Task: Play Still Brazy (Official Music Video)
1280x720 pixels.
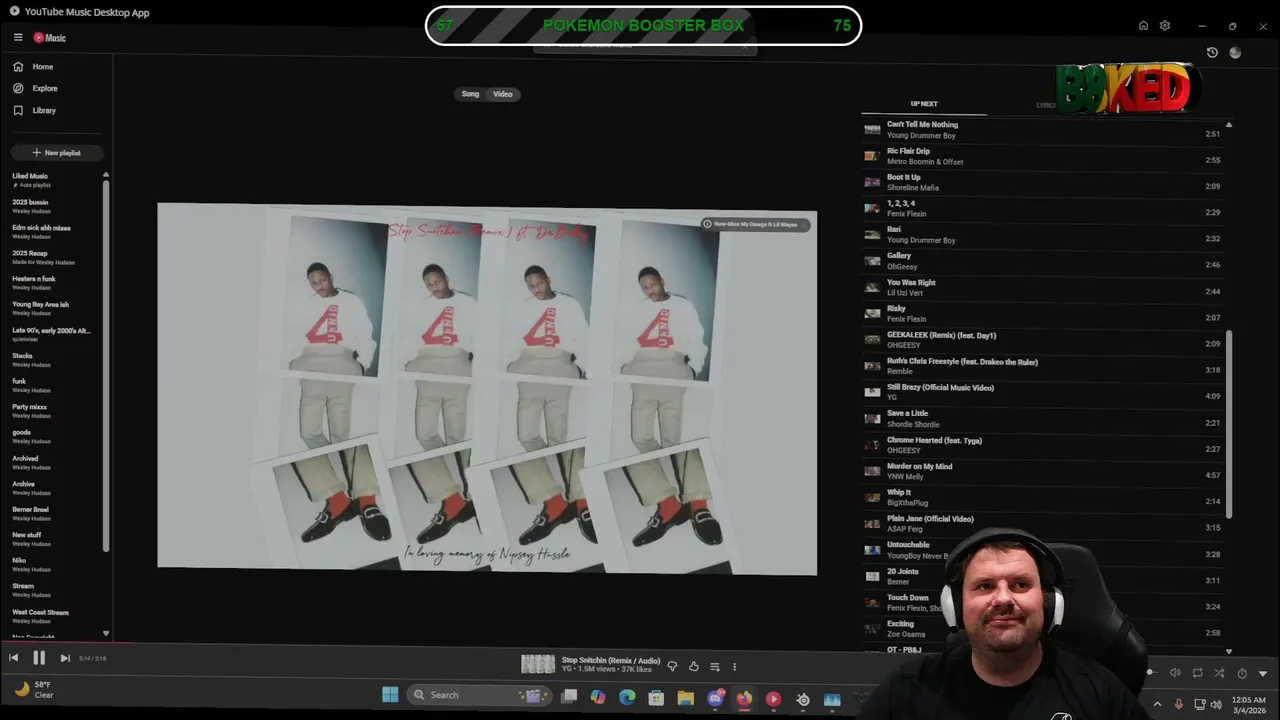Action: [x=1041, y=392]
